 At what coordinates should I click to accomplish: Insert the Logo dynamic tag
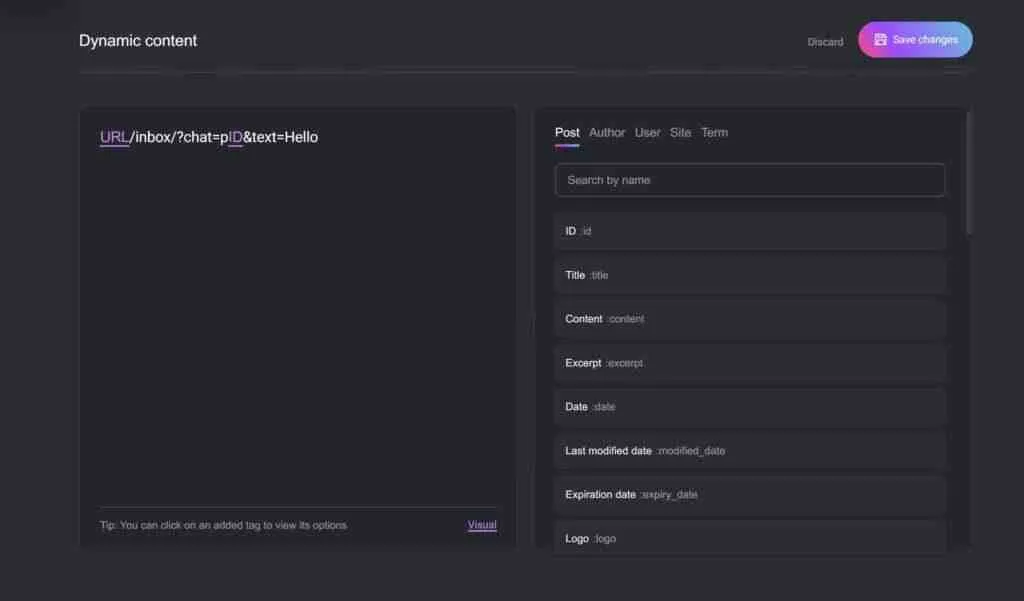click(x=749, y=539)
